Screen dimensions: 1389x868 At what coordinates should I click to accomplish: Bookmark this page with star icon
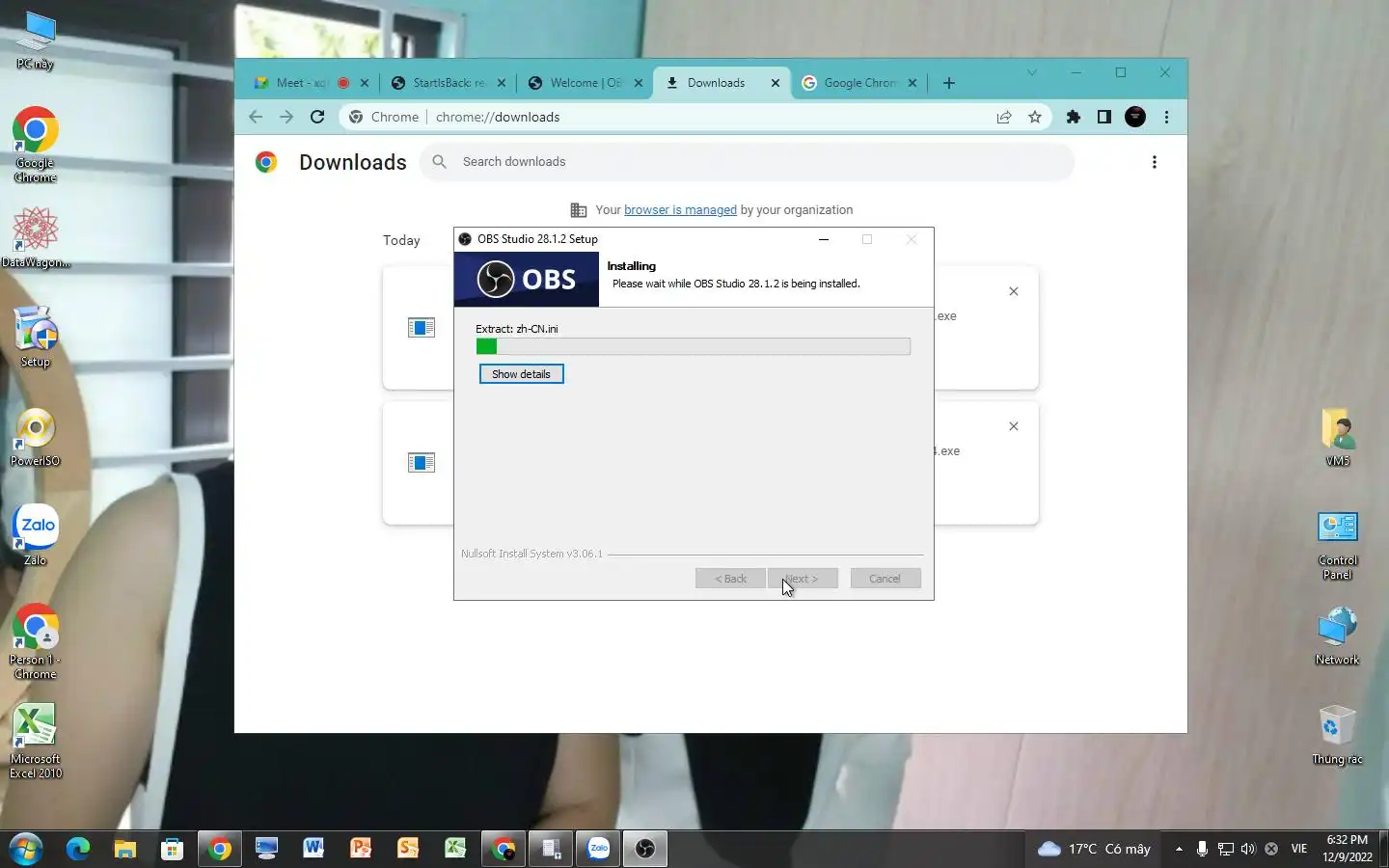coord(1035,117)
